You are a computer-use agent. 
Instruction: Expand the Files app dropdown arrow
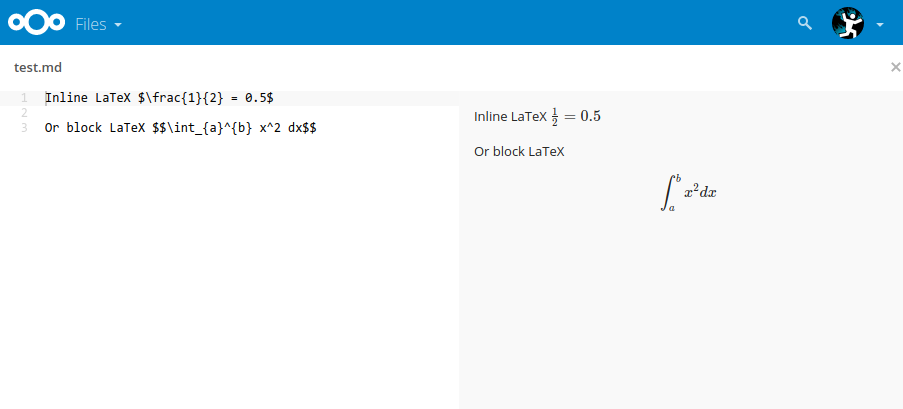click(x=118, y=25)
